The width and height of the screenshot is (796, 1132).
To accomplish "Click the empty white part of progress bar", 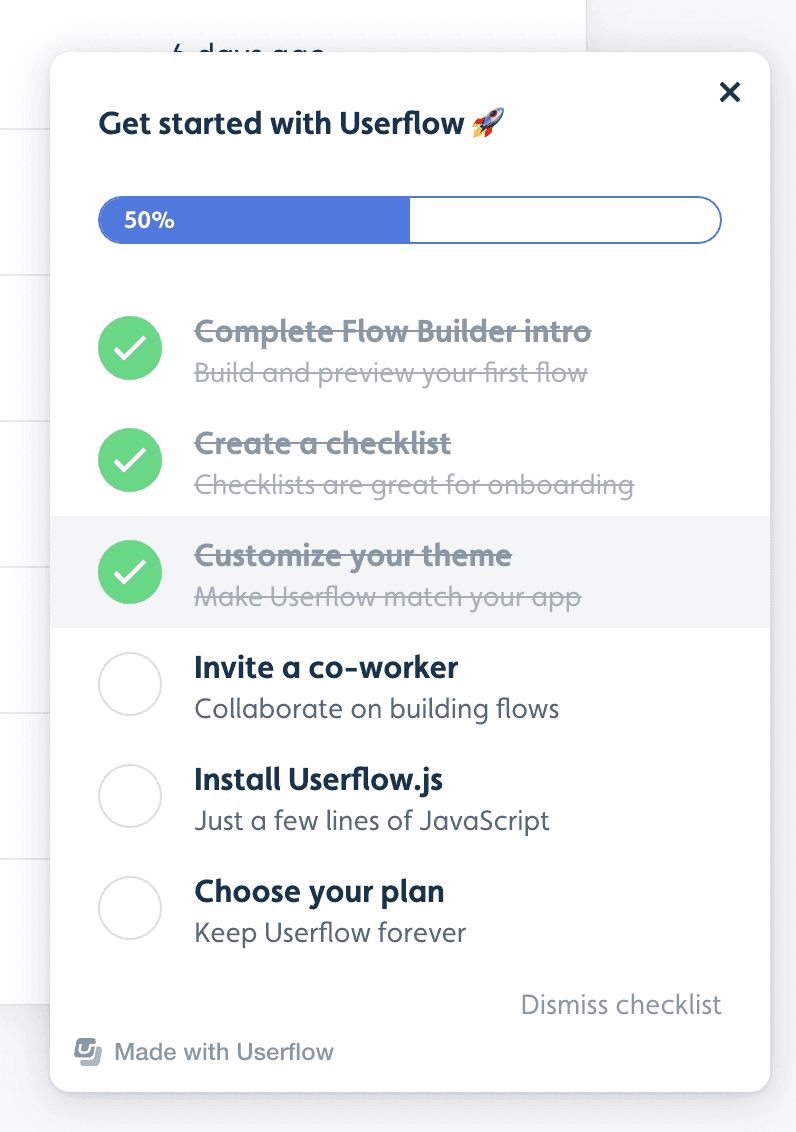I will pos(565,220).
